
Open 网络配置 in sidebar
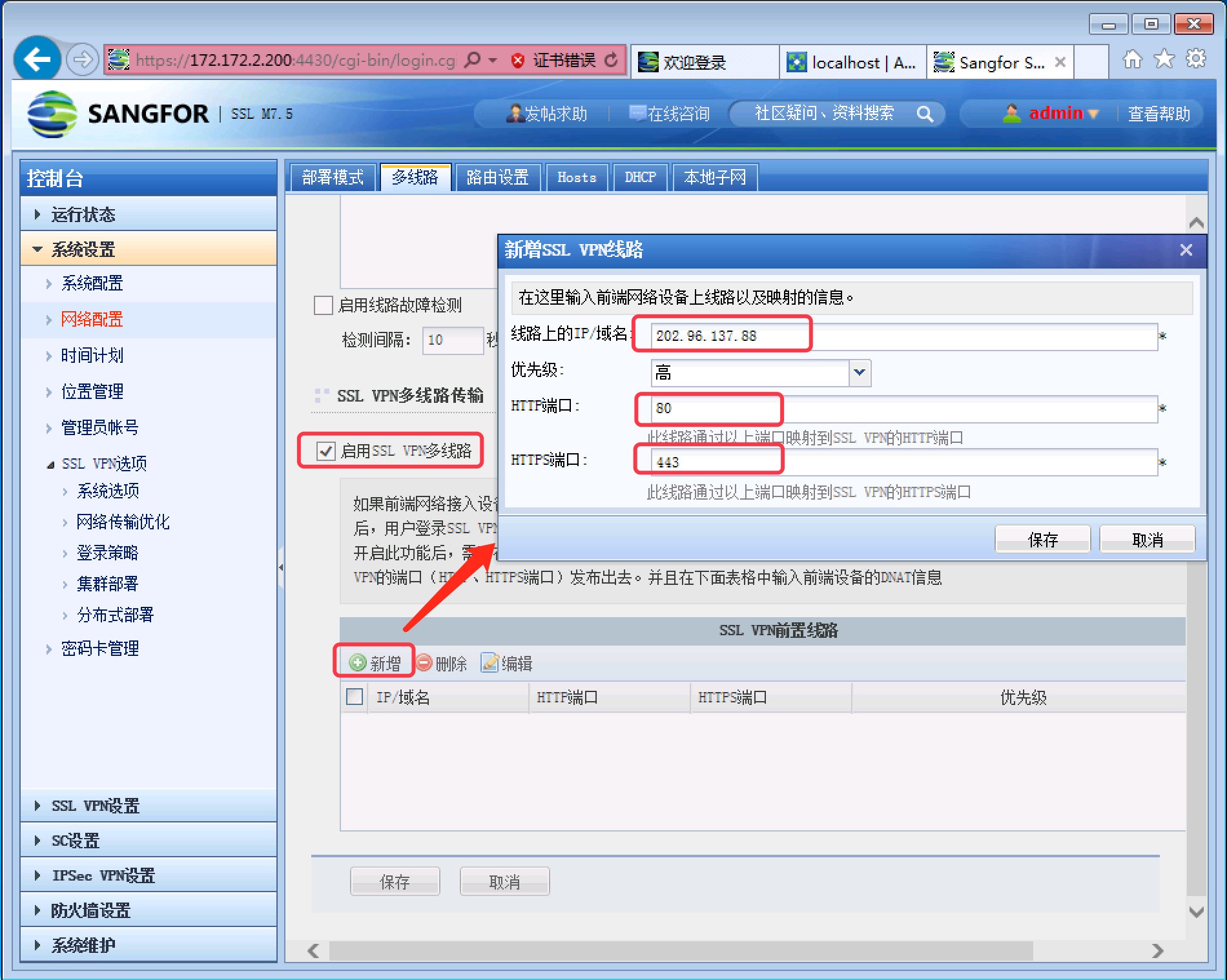coord(92,320)
